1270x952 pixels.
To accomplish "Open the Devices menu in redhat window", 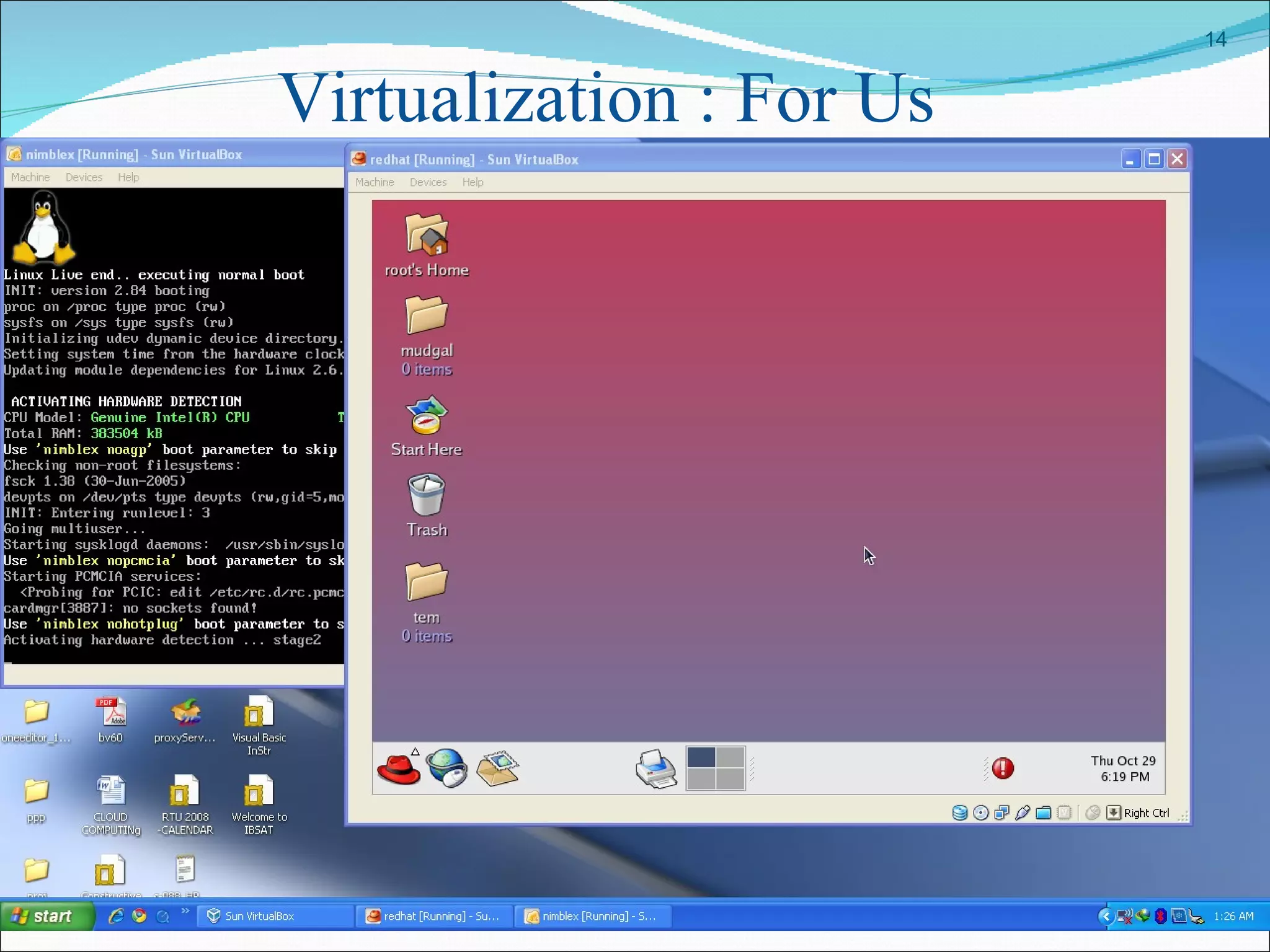I will tap(428, 182).
